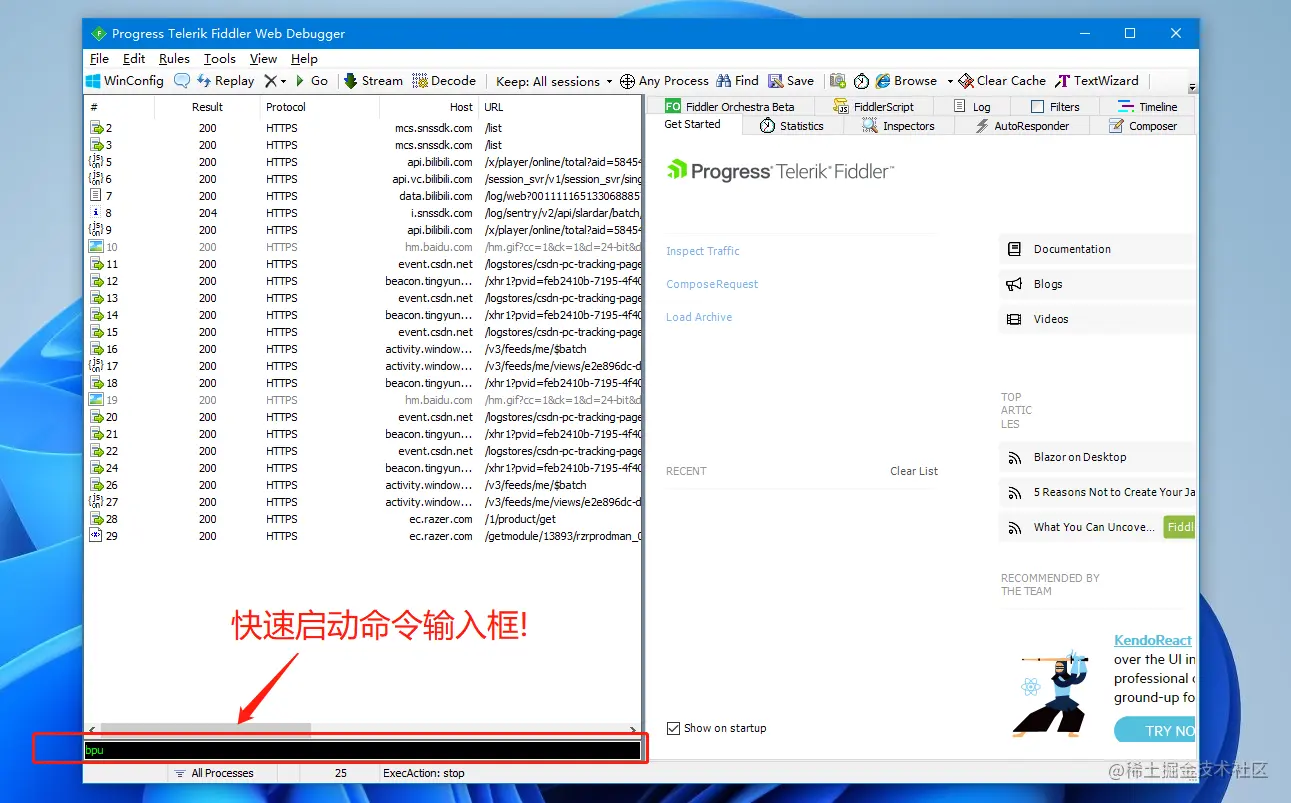Viewport: 1291px width, 803px height.
Task: Open the AutoResponder tab
Action: click(x=1020, y=126)
